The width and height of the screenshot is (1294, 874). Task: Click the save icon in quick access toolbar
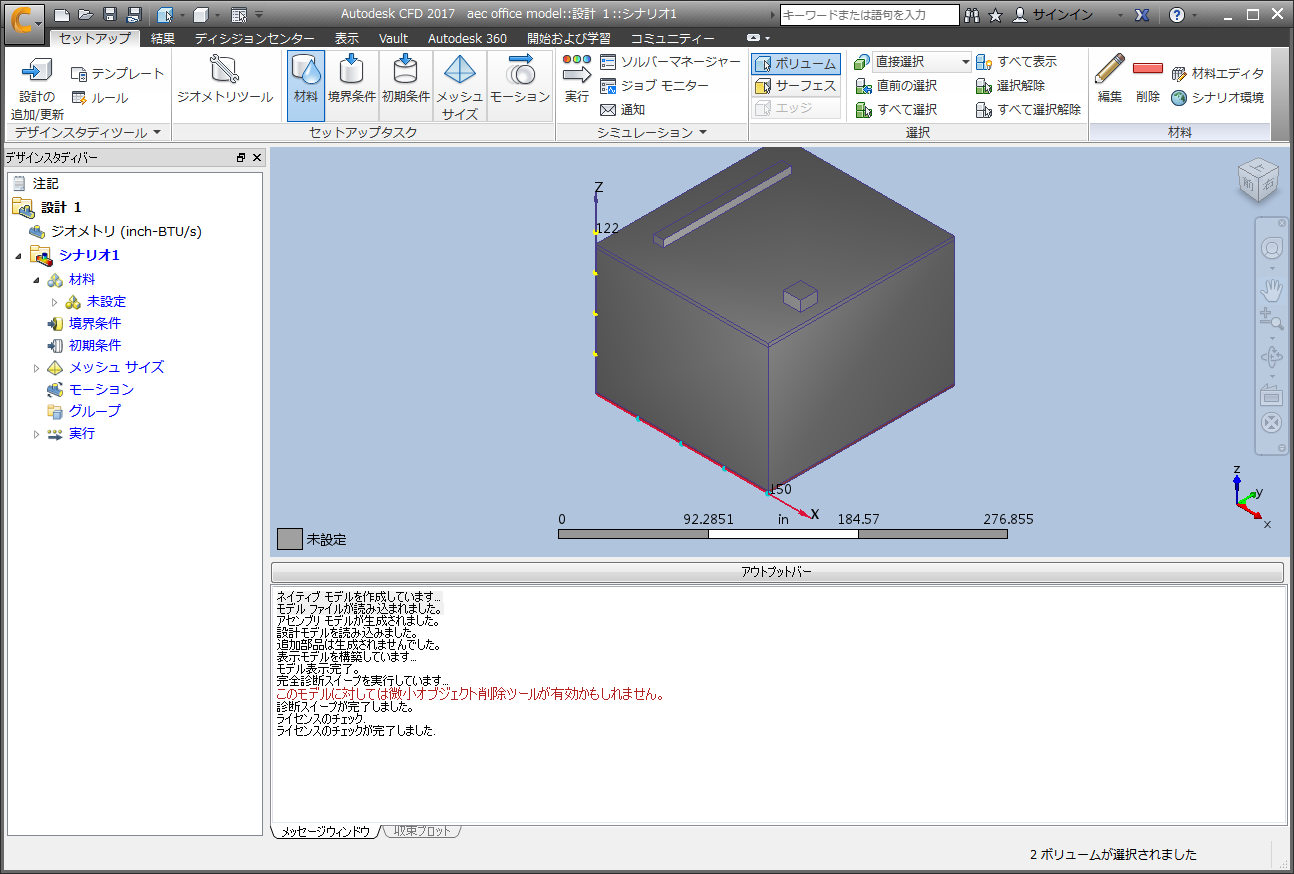(x=110, y=15)
